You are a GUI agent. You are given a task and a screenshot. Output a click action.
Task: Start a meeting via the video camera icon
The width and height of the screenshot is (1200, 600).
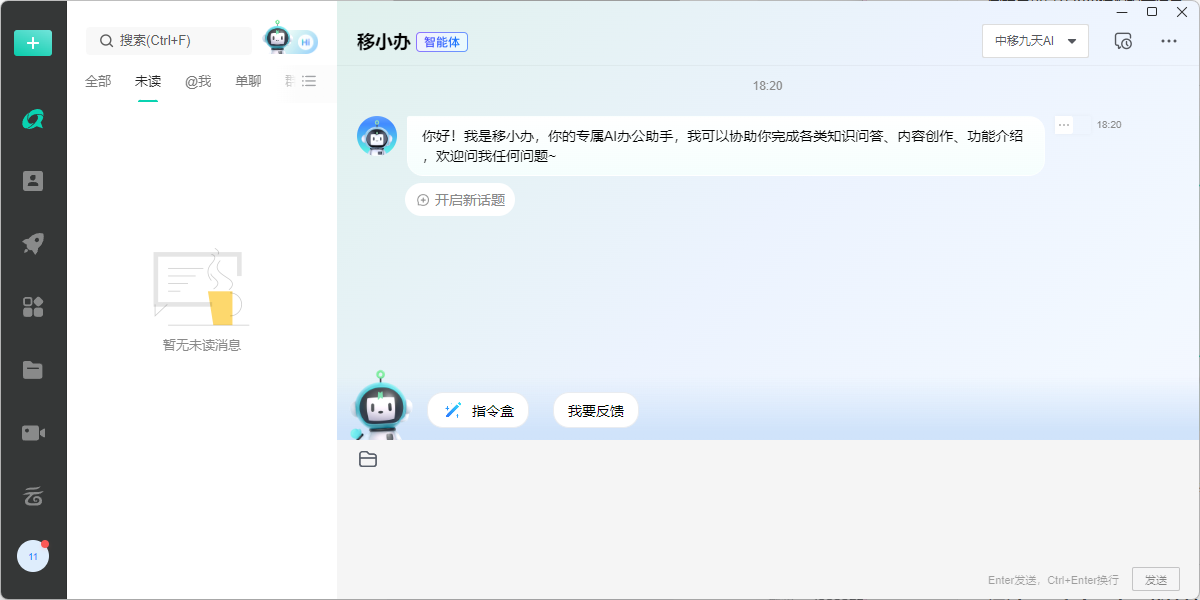point(33,432)
